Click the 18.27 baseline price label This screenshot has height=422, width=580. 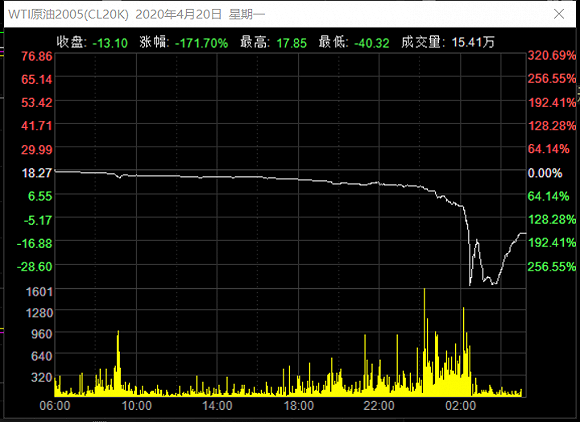(37, 173)
